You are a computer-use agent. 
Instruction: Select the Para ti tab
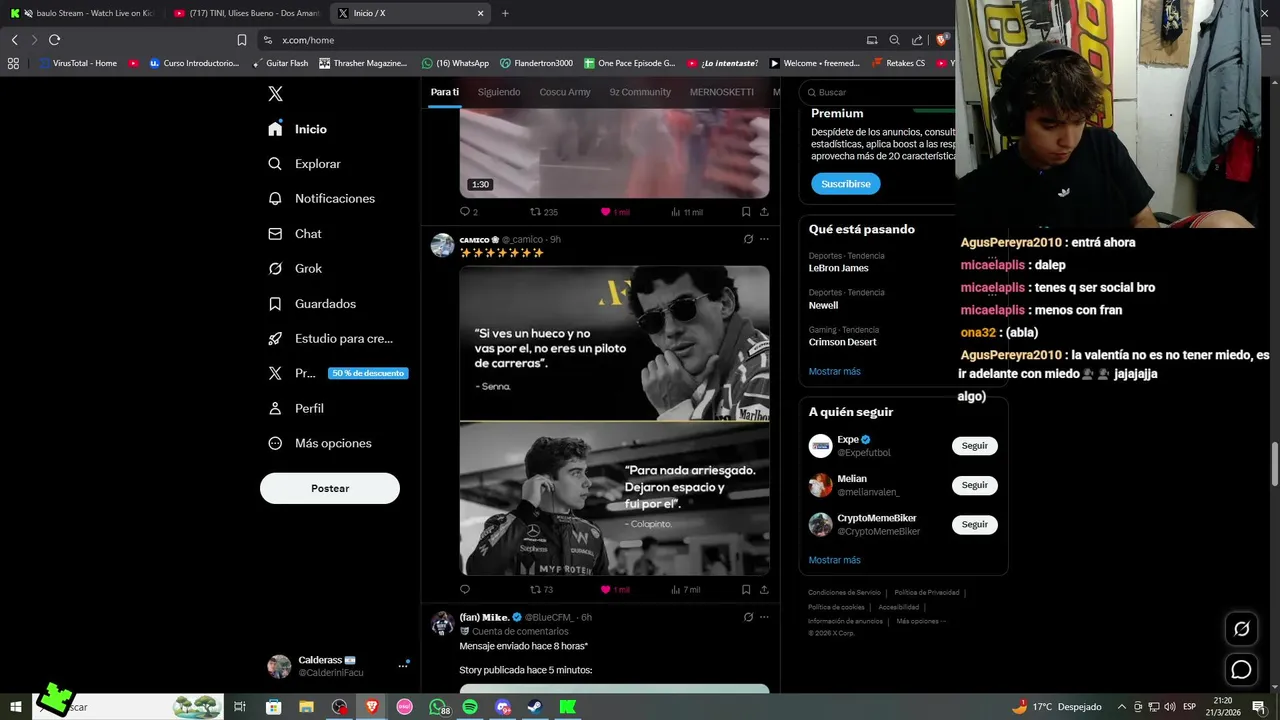tap(444, 92)
